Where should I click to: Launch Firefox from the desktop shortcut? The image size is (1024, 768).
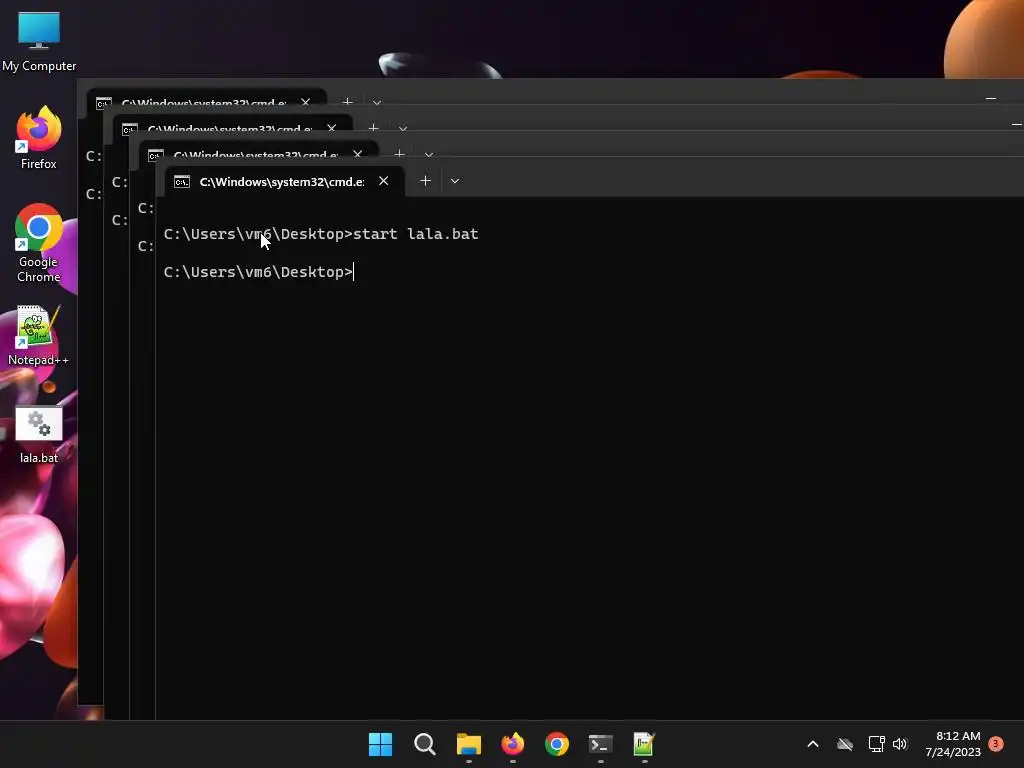[x=39, y=137]
